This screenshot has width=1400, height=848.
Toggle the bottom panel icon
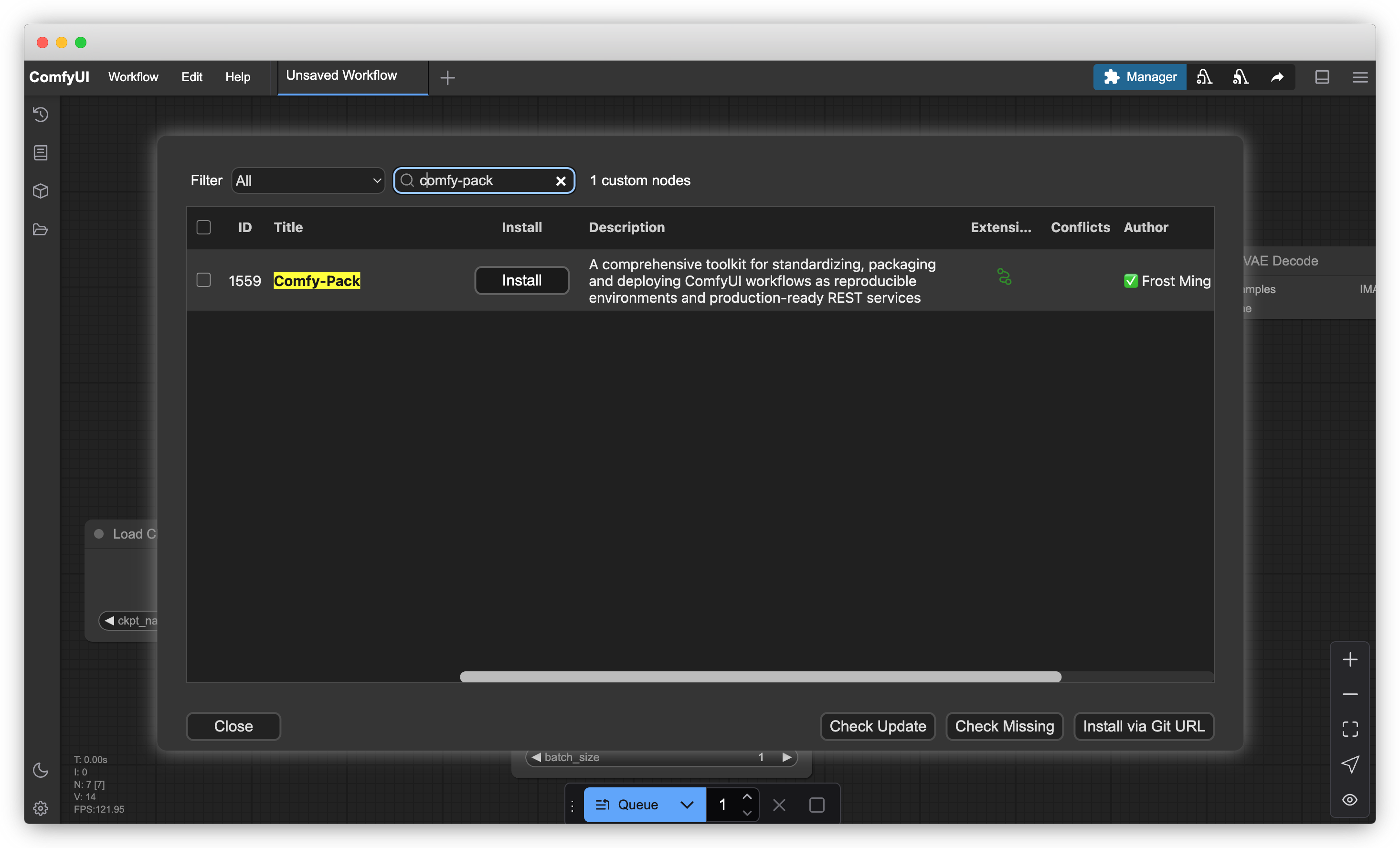point(1322,77)
